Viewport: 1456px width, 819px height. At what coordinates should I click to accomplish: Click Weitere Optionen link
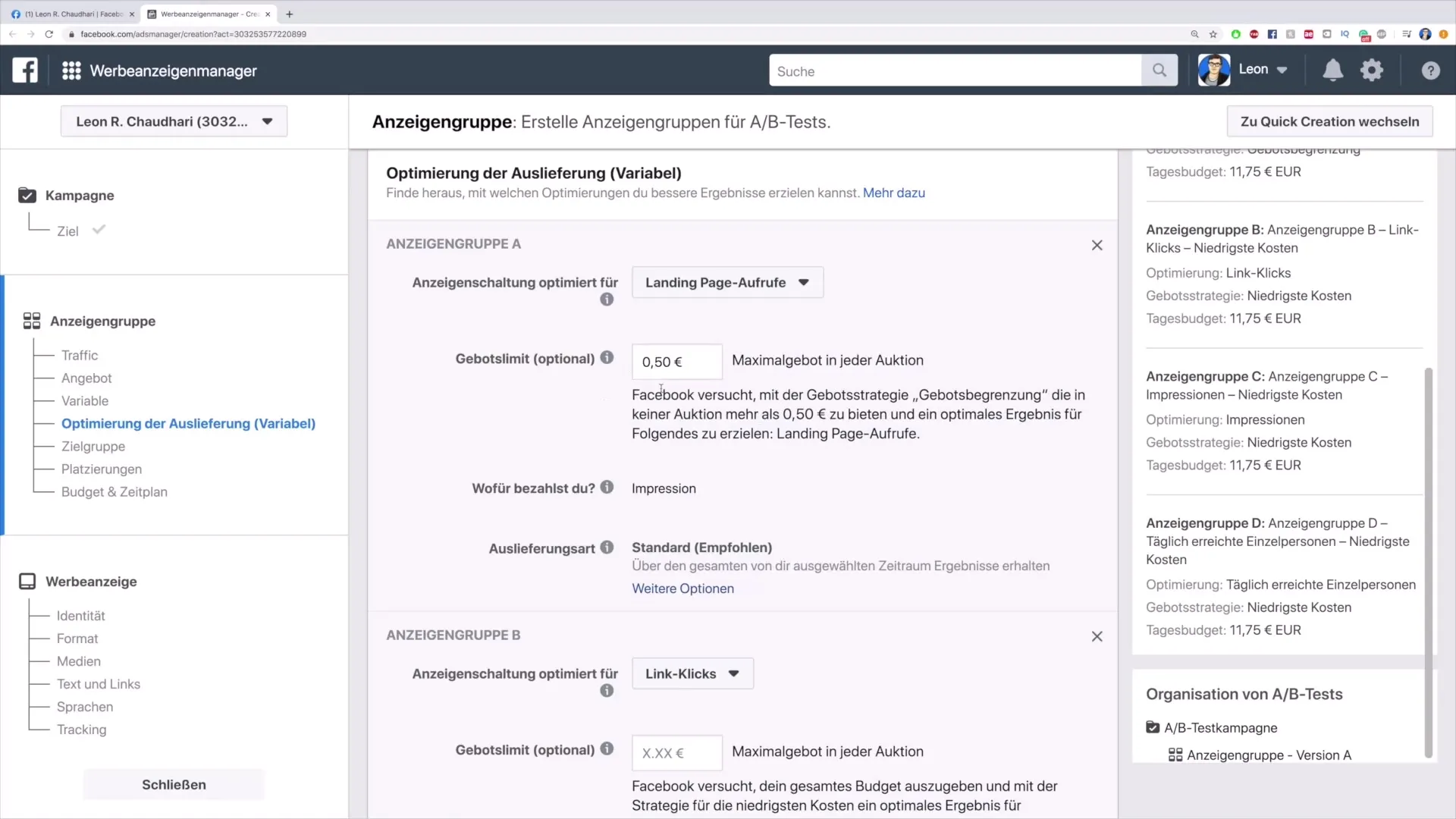682,588
